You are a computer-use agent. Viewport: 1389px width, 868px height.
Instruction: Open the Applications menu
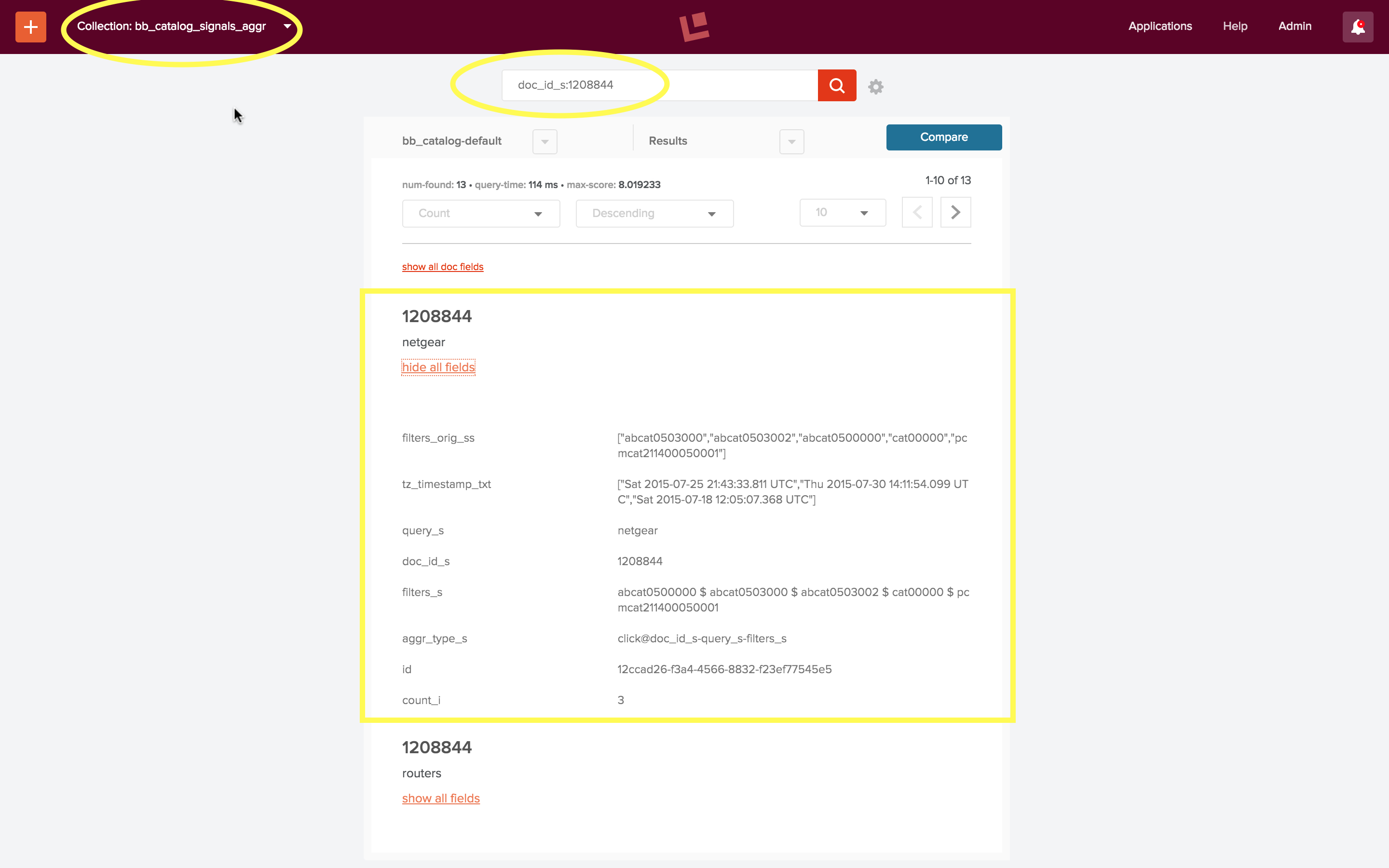pos(1160,27)
